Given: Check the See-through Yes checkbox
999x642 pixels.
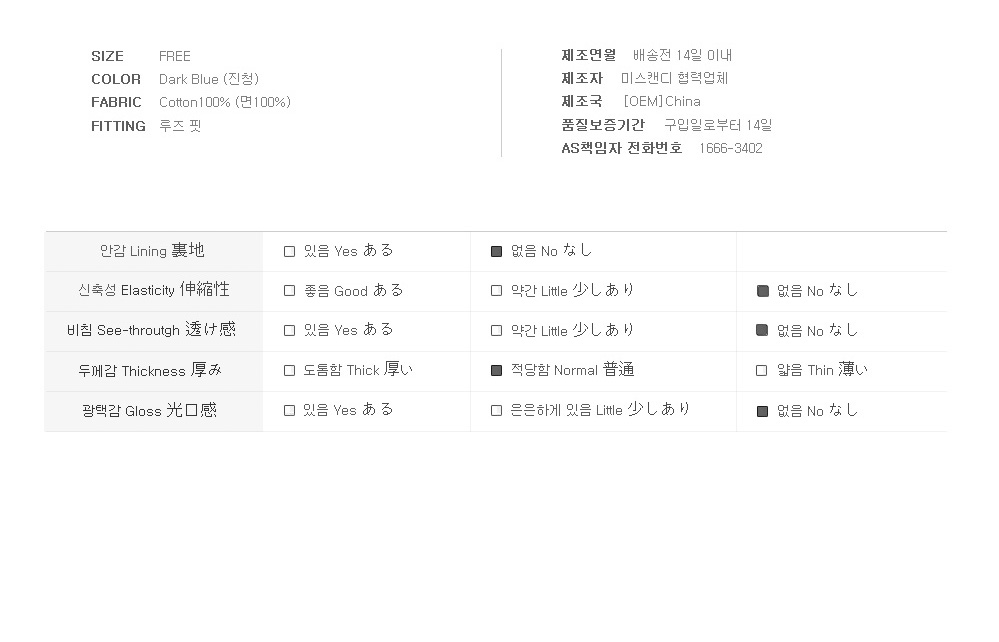Looking at the screenshot, I should (289, 331).
